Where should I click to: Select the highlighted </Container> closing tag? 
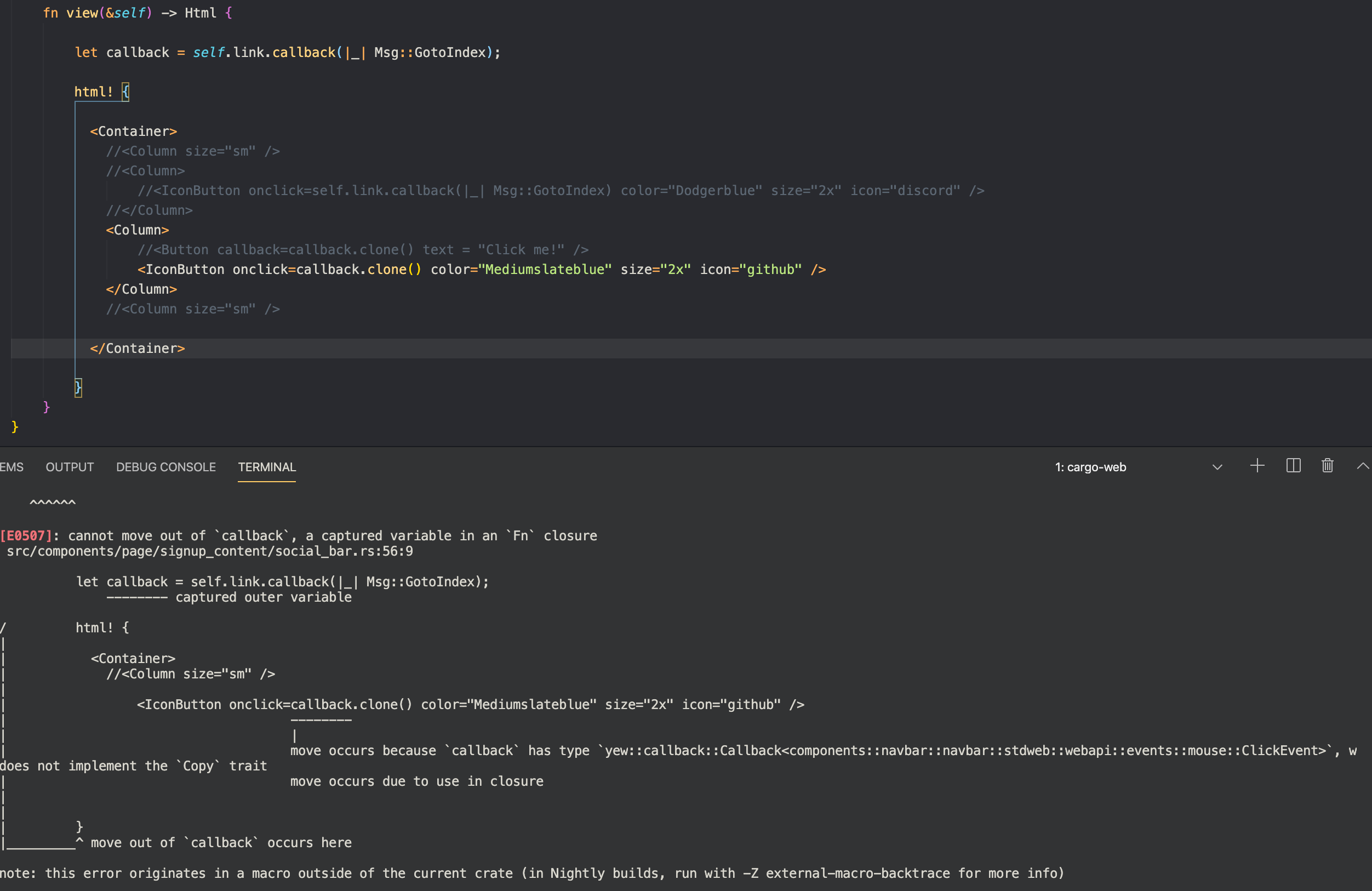pos(137,348)
